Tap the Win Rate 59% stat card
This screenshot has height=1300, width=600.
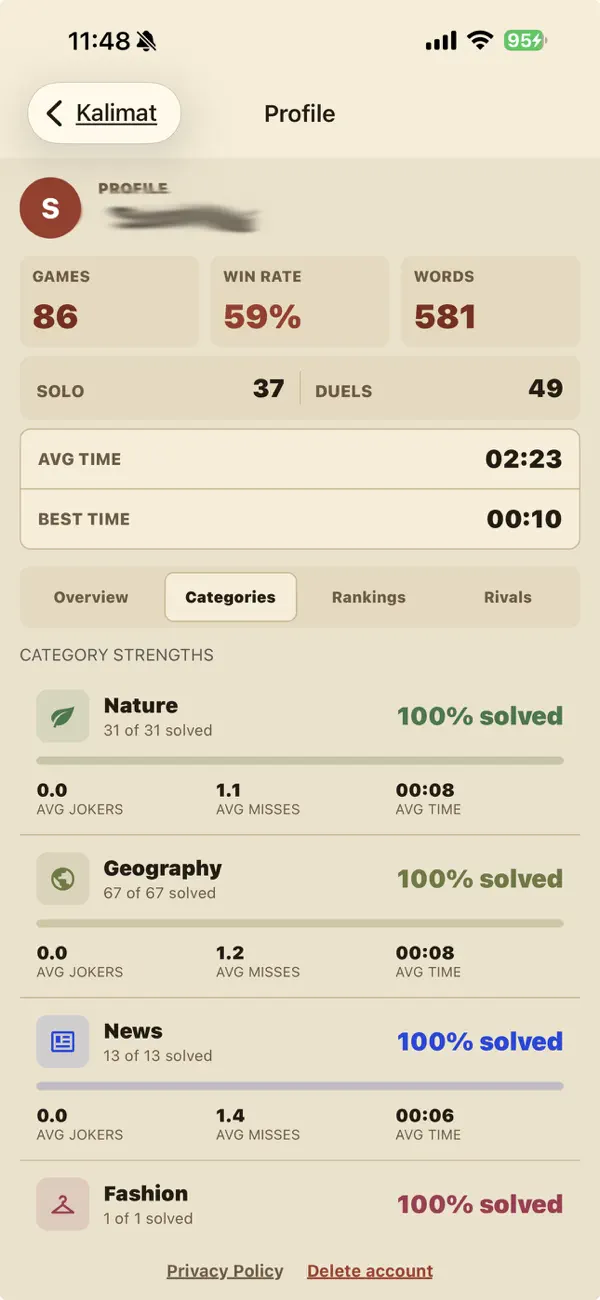(300, 302)
